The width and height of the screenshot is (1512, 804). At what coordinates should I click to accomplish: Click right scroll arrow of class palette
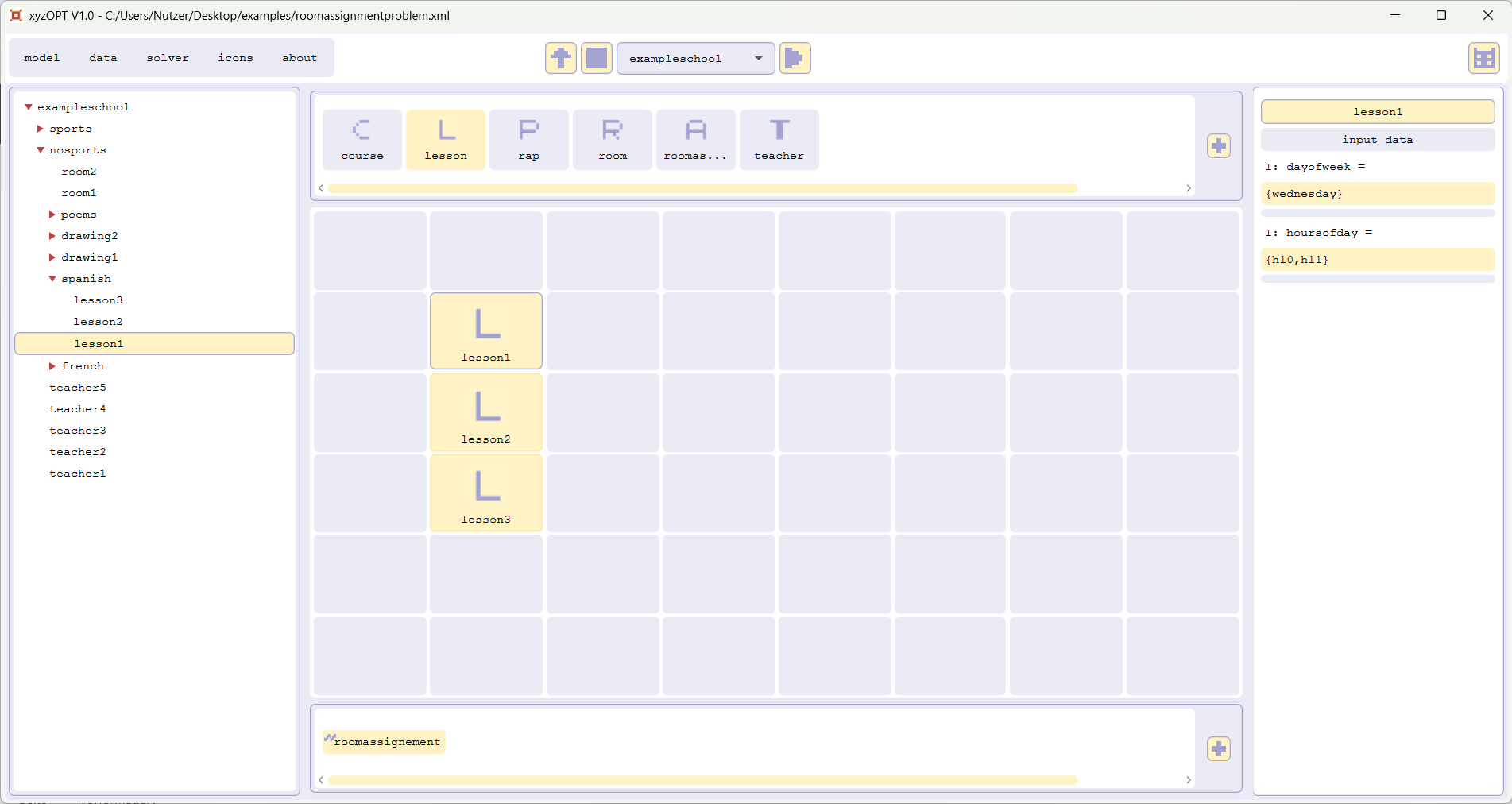(x=1189, y=188)
